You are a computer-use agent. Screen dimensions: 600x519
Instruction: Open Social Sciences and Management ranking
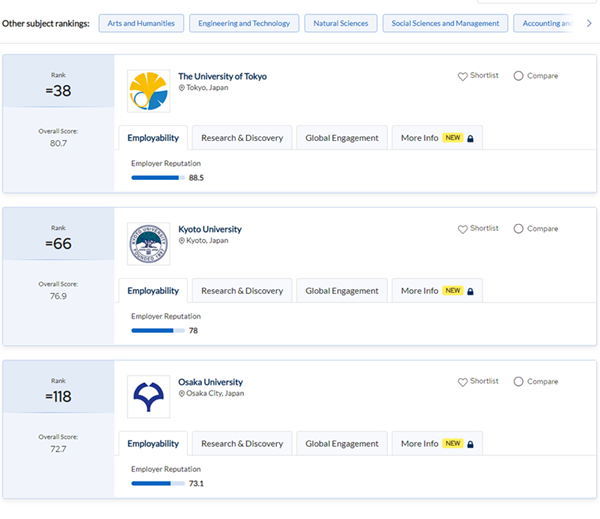pos(445,23)
